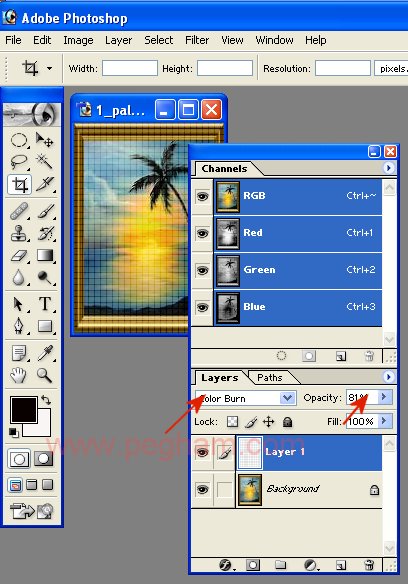Open the Filter menu
The height and width of the screenshot is (584, 408).
coord(197,40)
